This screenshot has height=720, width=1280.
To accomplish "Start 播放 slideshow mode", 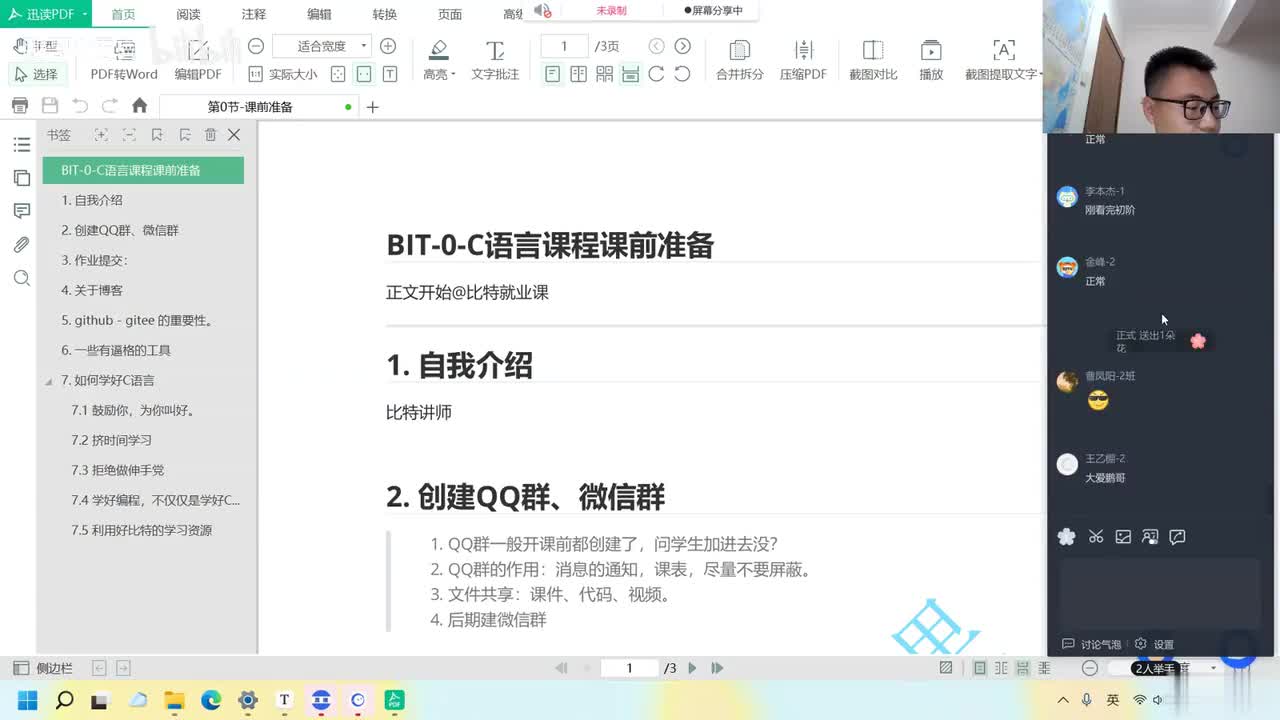I will coord(931,59).
